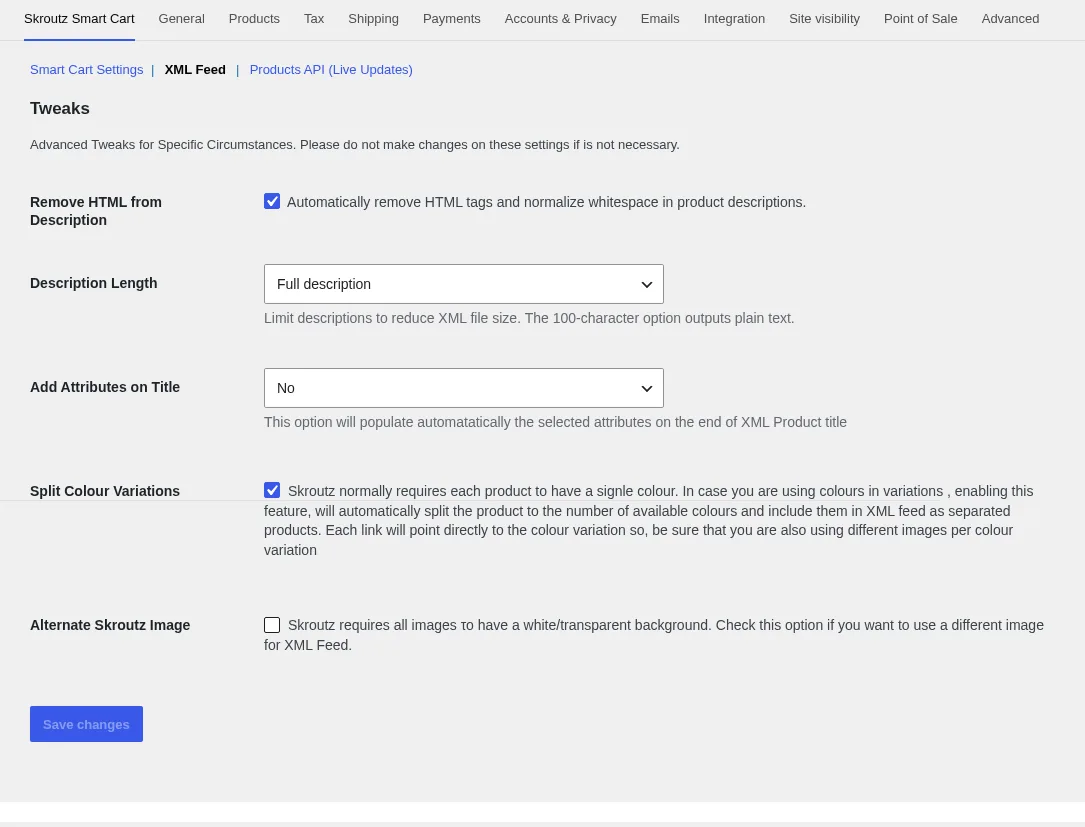Click the 'Description Length' label
The height and width of the screenshot is (827, 1085).
point(93,283)
